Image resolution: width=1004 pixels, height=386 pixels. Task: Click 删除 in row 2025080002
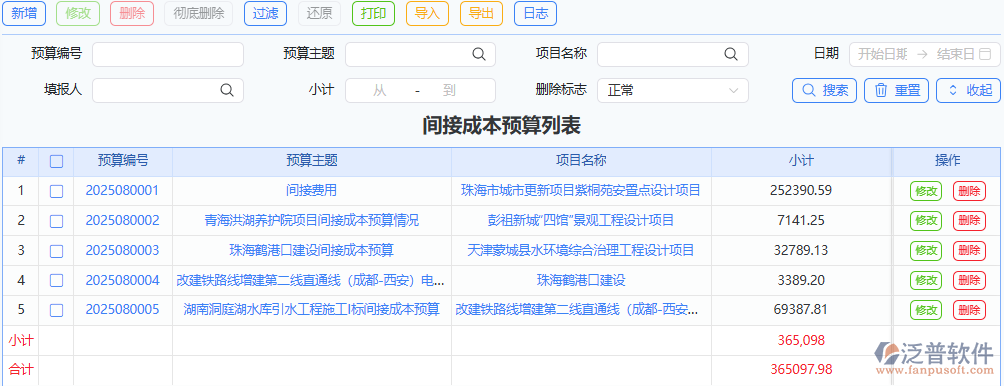(x=969, y=221)
